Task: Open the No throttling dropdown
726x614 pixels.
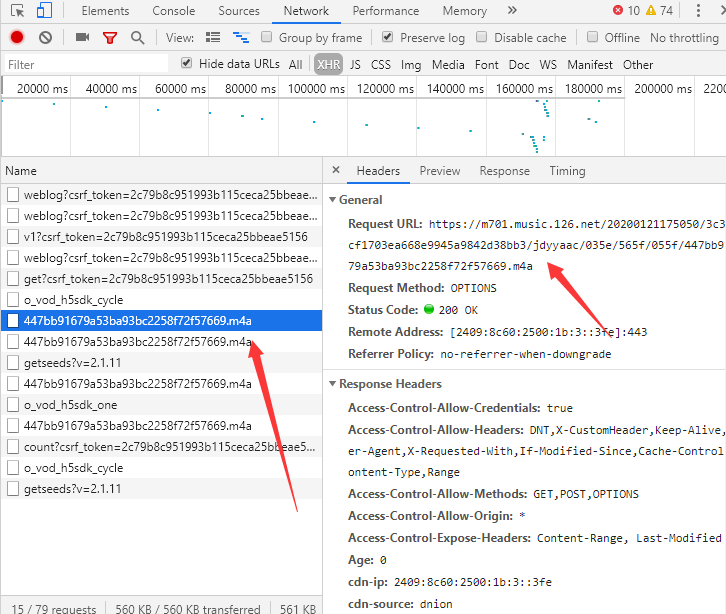Action: tap(687, 38)
